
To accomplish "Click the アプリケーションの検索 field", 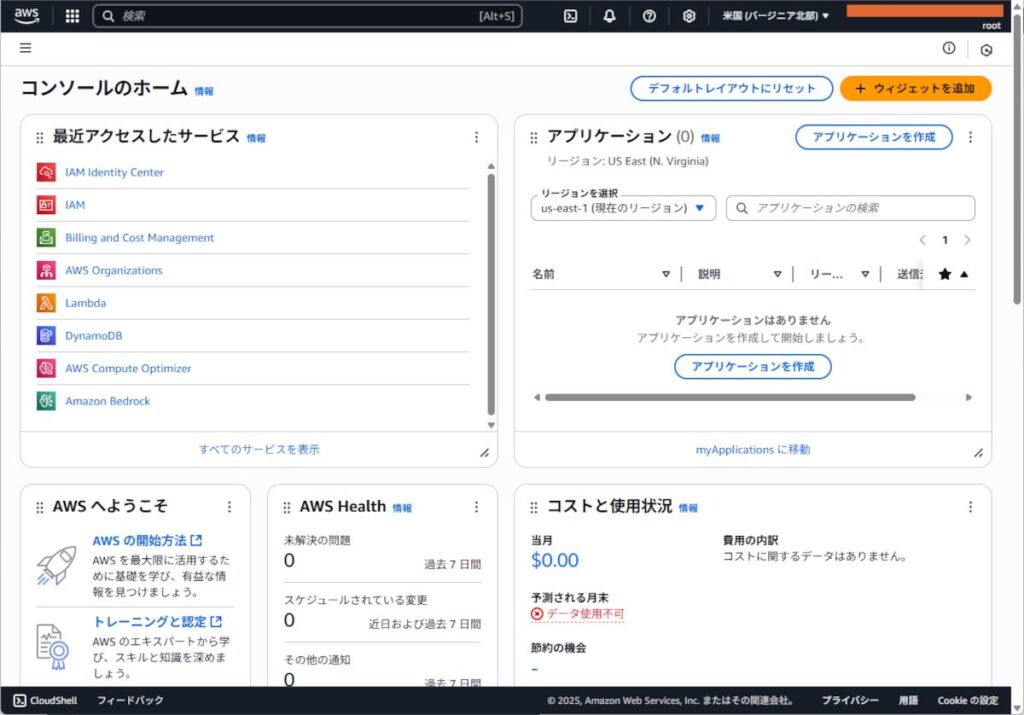I will coord(850,208).
